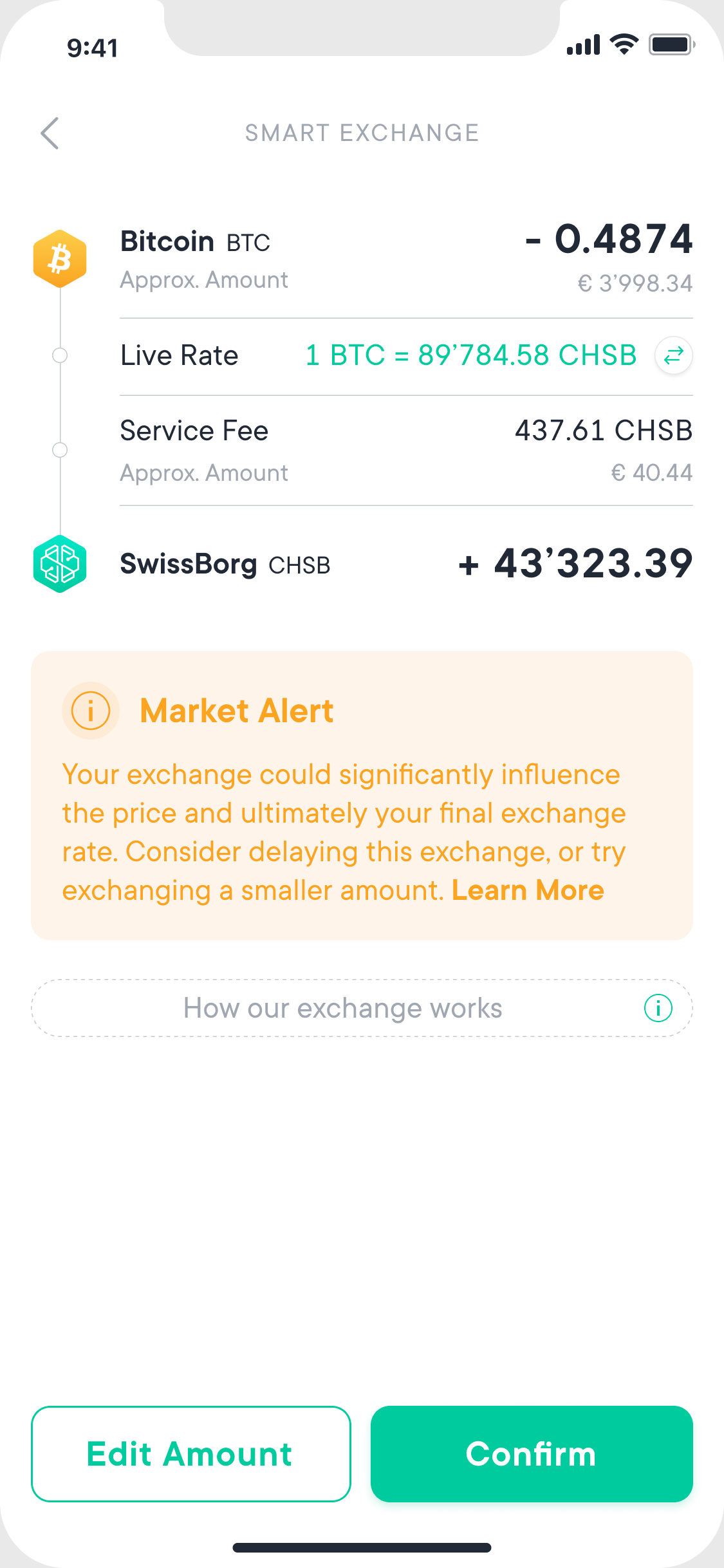724x1568 pixels.
Task: Choose Edit Amount
Action: (x=190, y=1454)
